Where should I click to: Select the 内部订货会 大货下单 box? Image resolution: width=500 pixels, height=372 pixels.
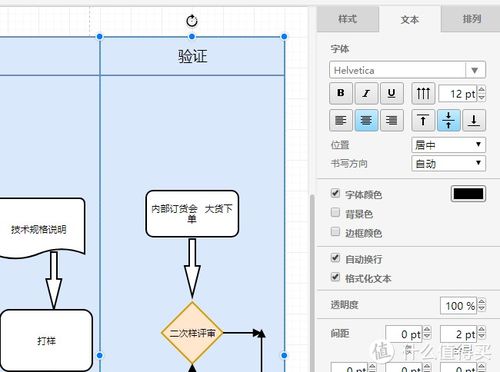192,214
